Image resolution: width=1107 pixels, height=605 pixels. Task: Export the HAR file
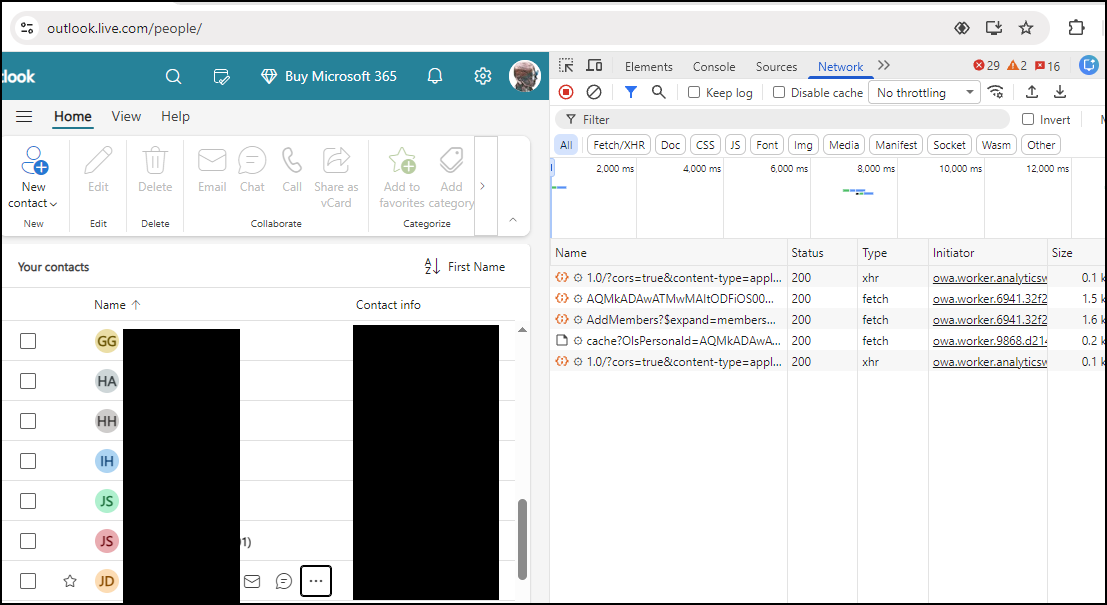pos(1060,92)
